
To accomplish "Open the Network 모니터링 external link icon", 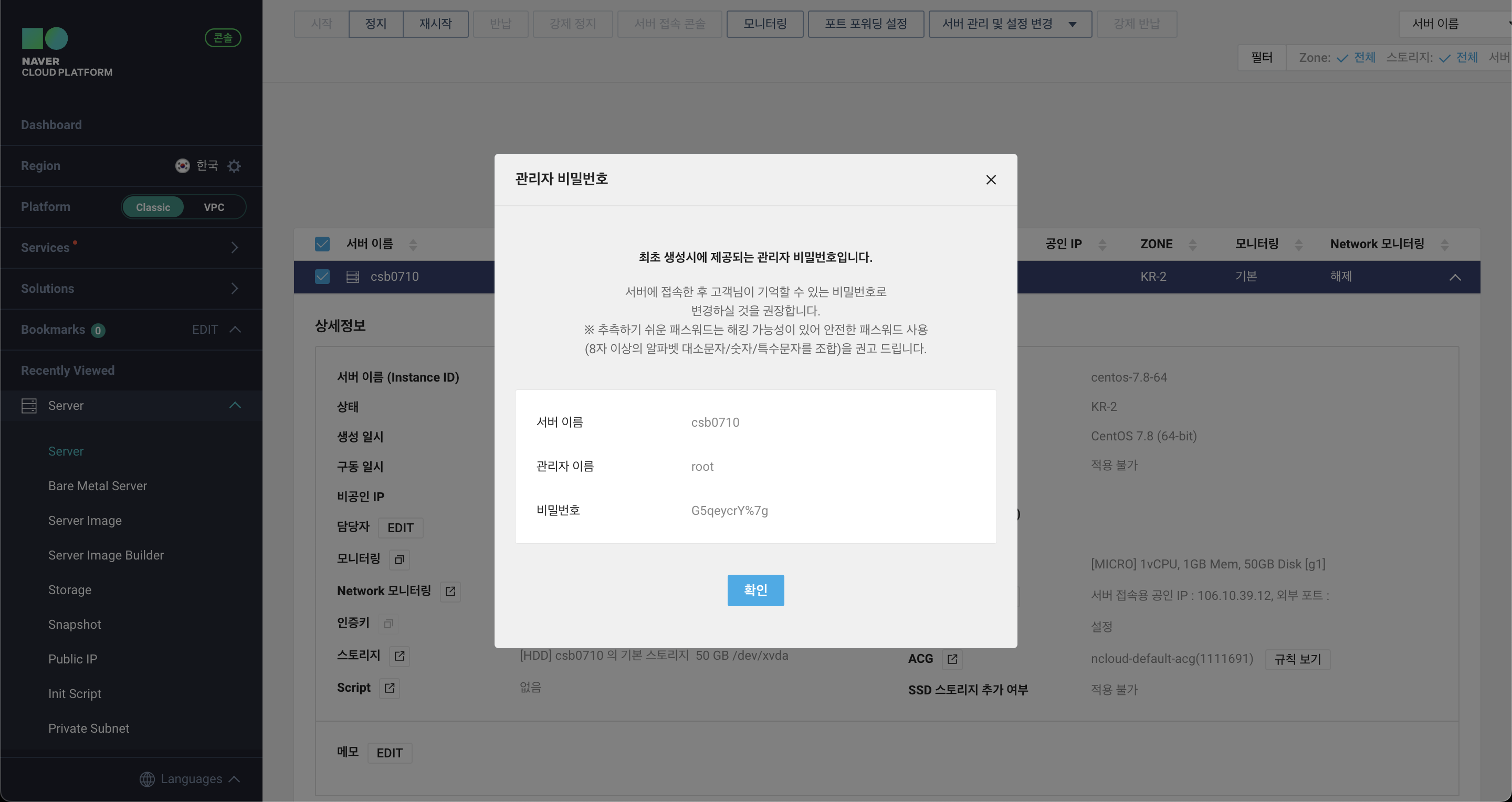I will click(x=450, y=592).
